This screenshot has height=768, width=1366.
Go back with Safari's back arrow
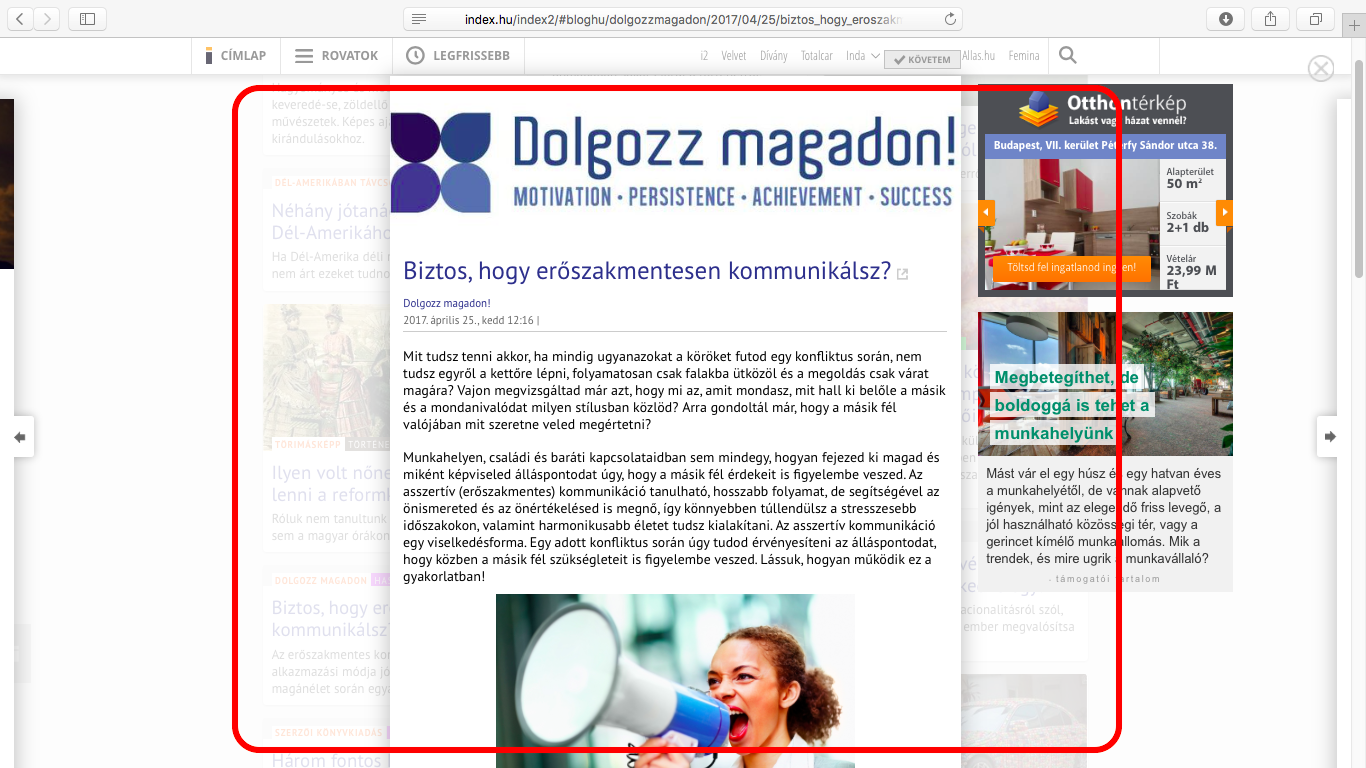(x=21, y=18)
